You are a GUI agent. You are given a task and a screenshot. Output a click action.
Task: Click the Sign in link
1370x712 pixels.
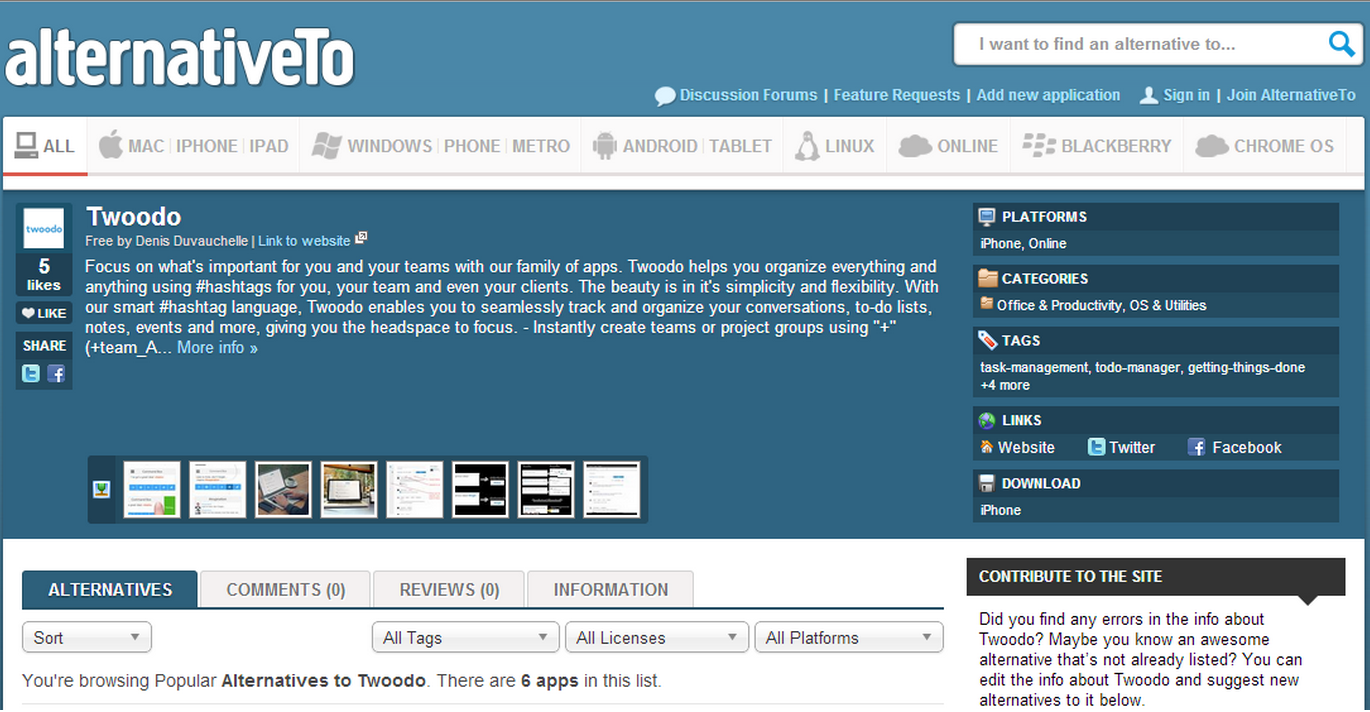click(1187, 95)
